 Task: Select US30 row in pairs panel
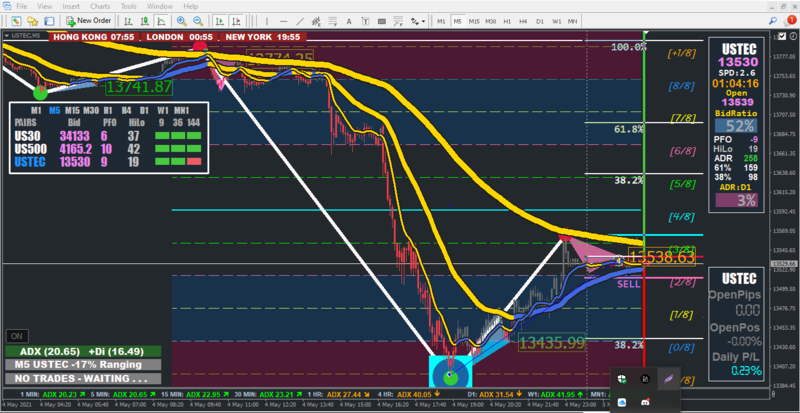pos(108,136)
